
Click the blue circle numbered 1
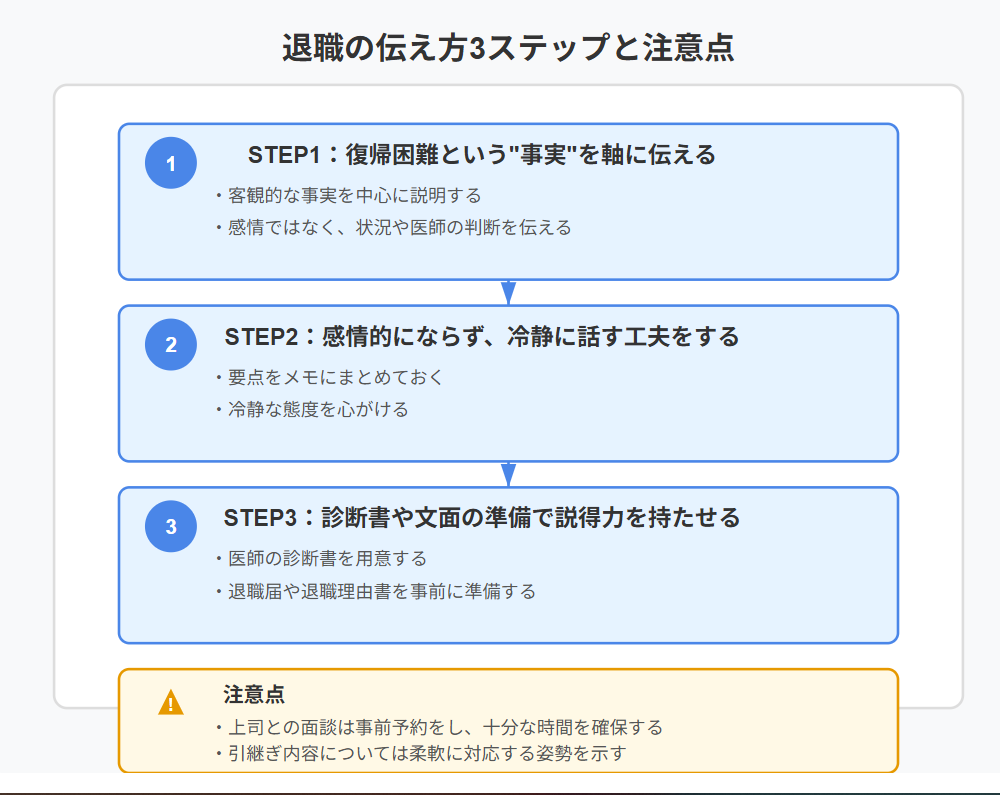(x=170, y=163)
